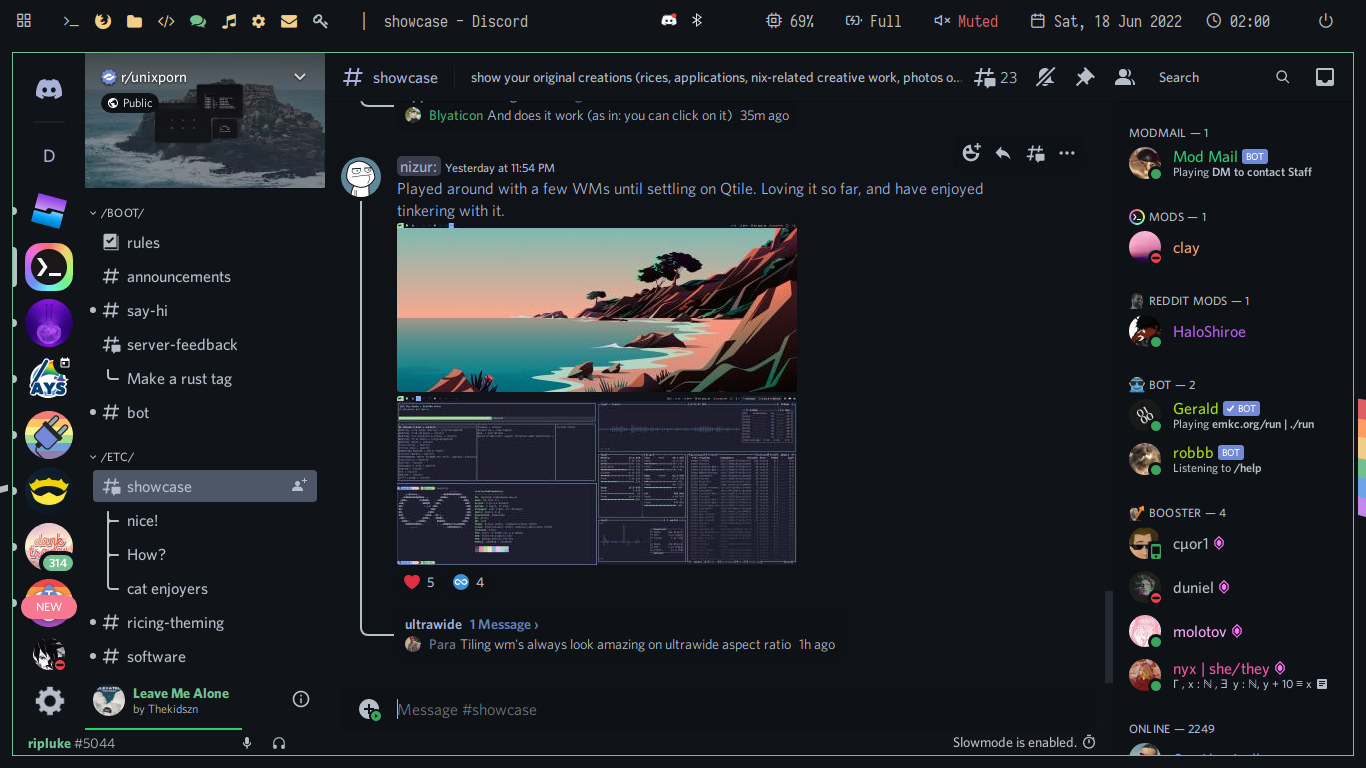
Task: Add a reaction to nizur's message
Action: click(x=971, y=153)
